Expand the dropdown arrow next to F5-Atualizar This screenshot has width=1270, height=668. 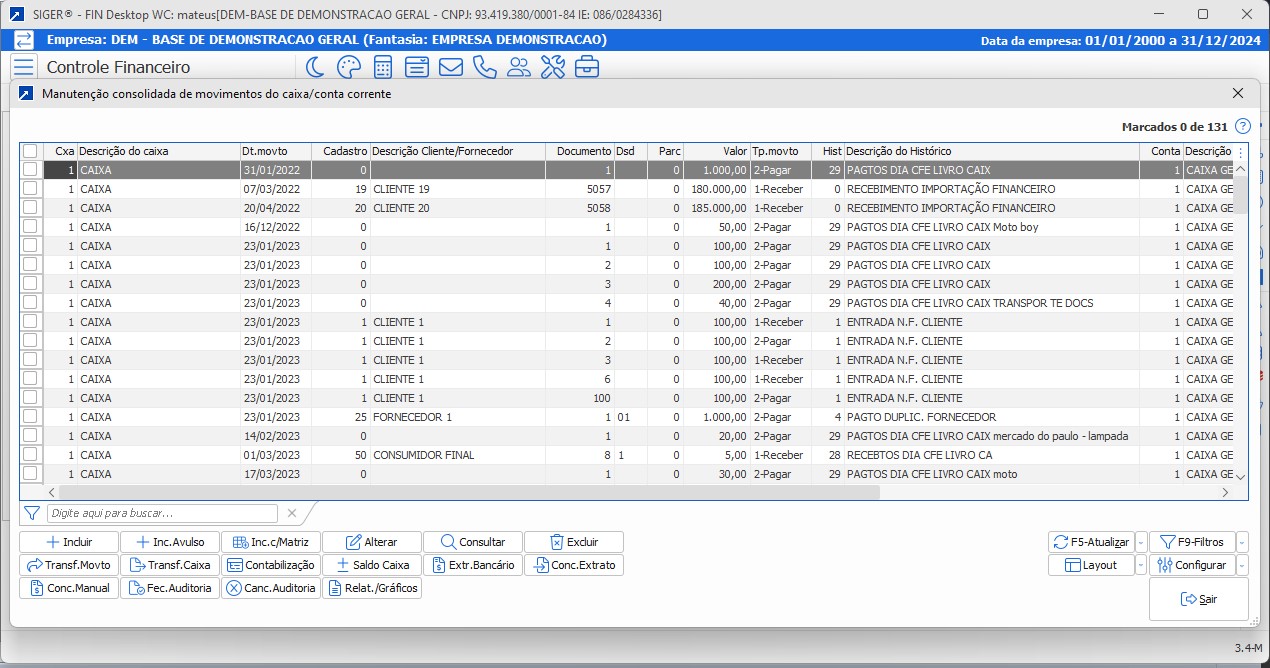(x=1141, y=542)
